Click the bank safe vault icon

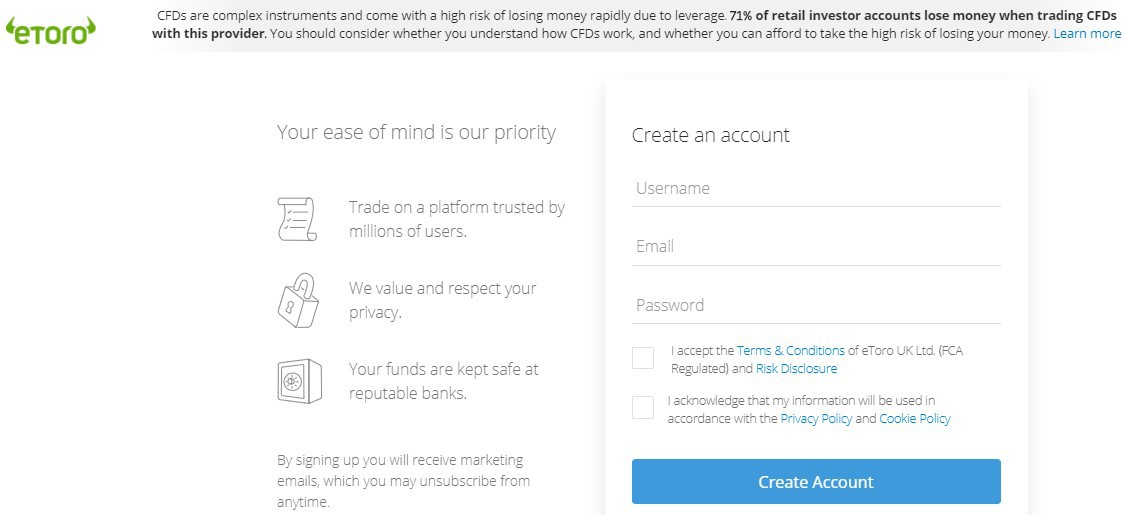[x=299, y=381]
